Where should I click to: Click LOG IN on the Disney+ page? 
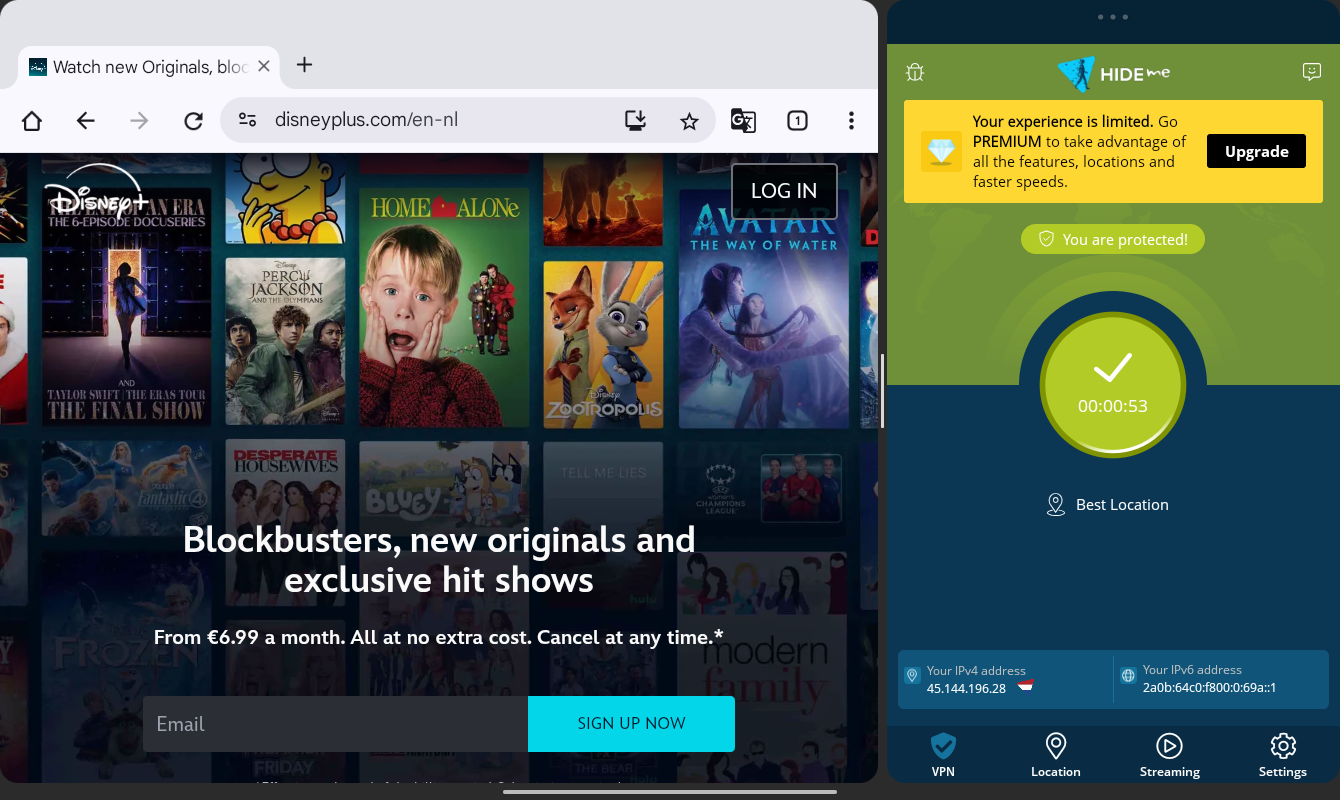784,191
